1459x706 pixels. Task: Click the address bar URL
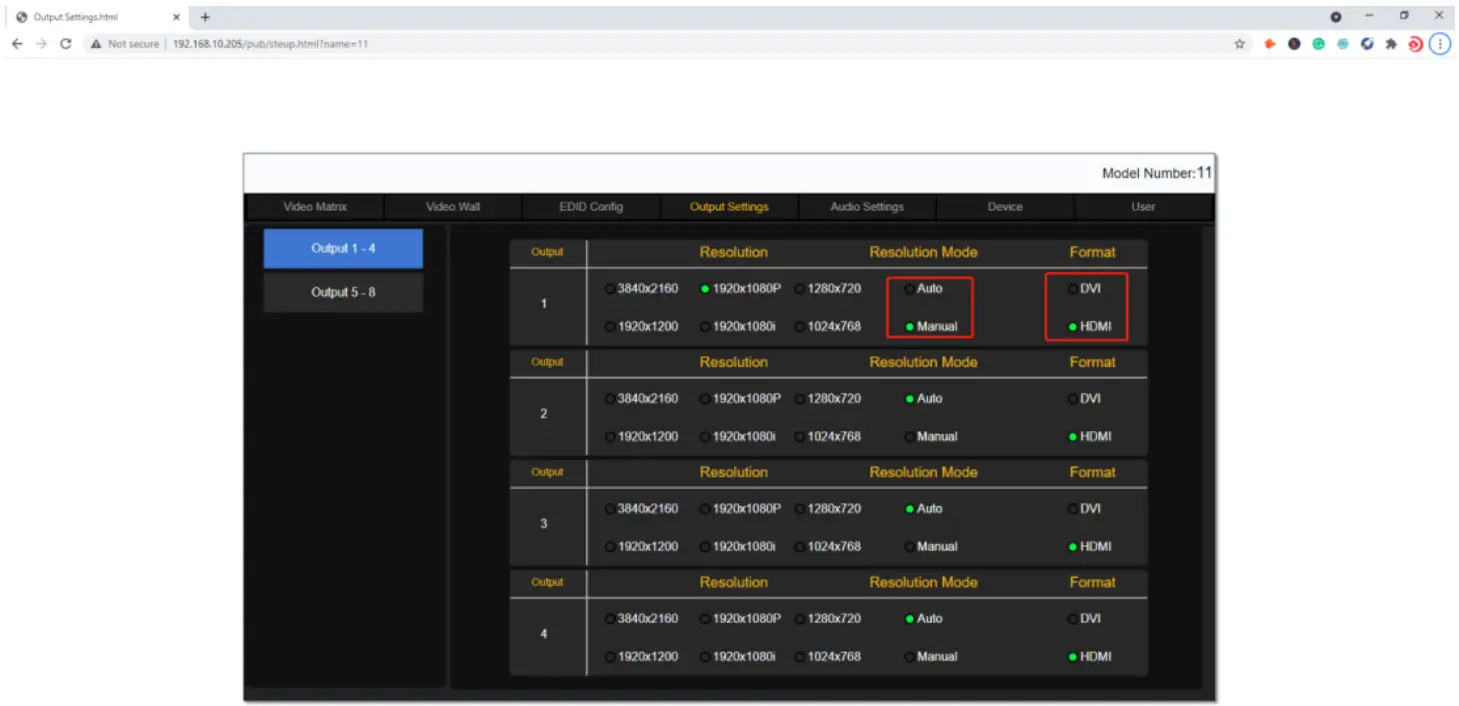point(270,44)
